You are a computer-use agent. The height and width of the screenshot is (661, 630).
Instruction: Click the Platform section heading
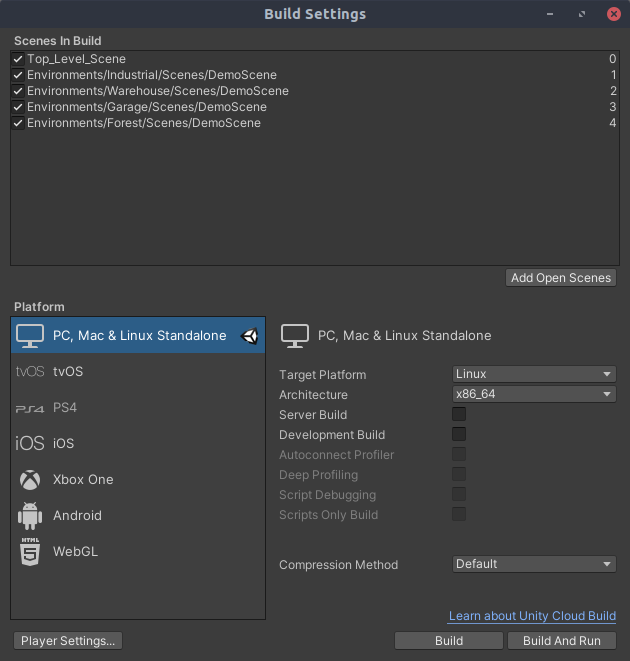point(39,307)
